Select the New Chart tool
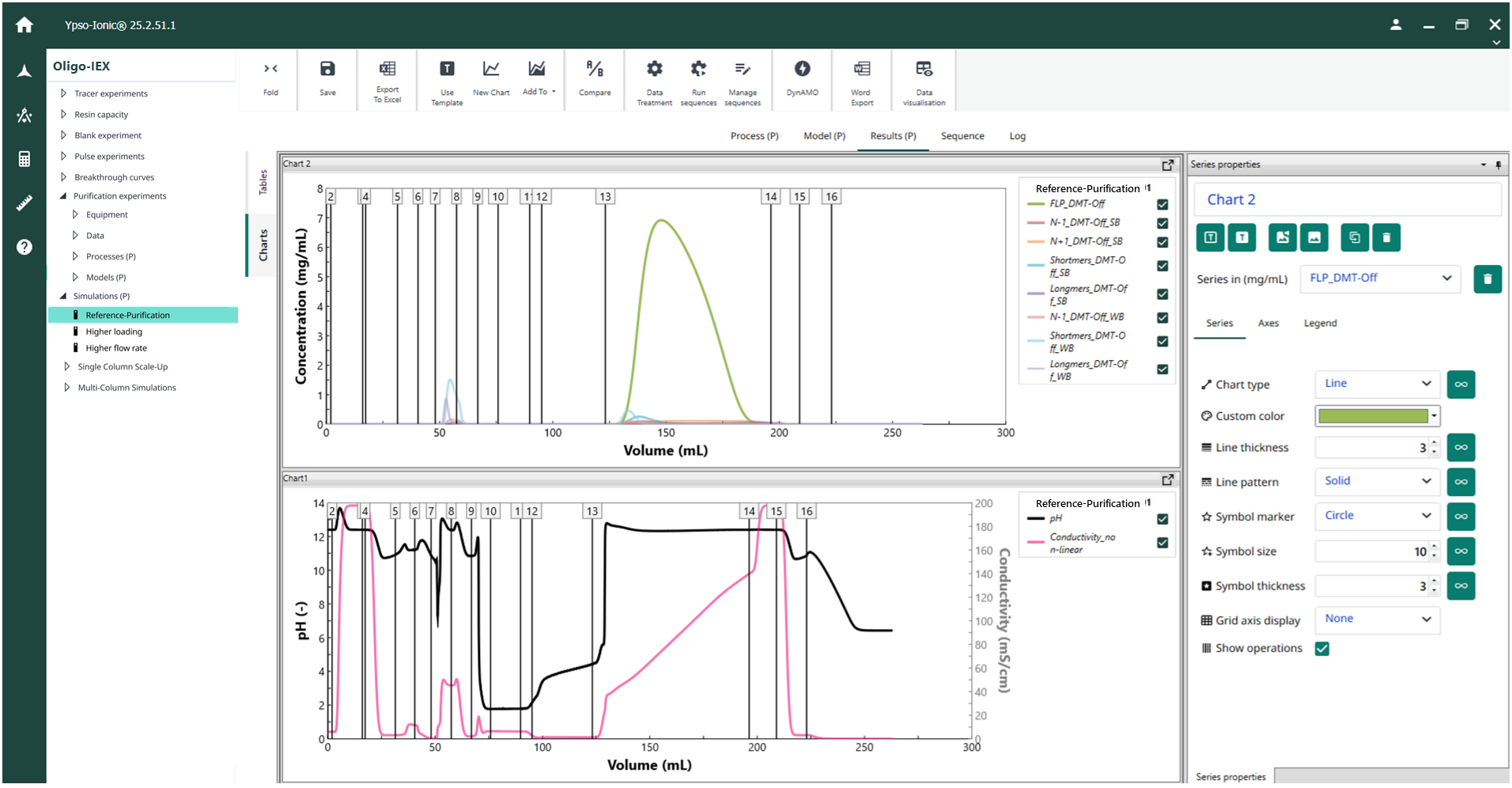 click(x=491, y=79)
